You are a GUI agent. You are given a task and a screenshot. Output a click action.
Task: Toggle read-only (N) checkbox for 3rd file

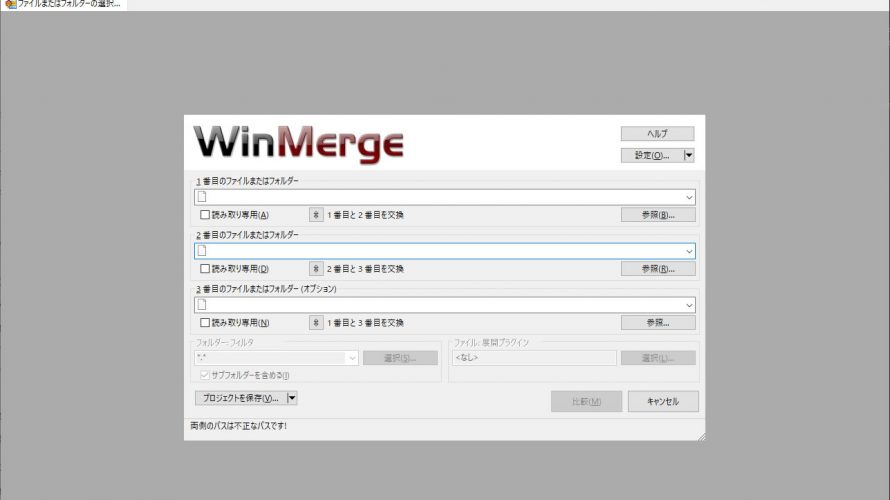205,322
